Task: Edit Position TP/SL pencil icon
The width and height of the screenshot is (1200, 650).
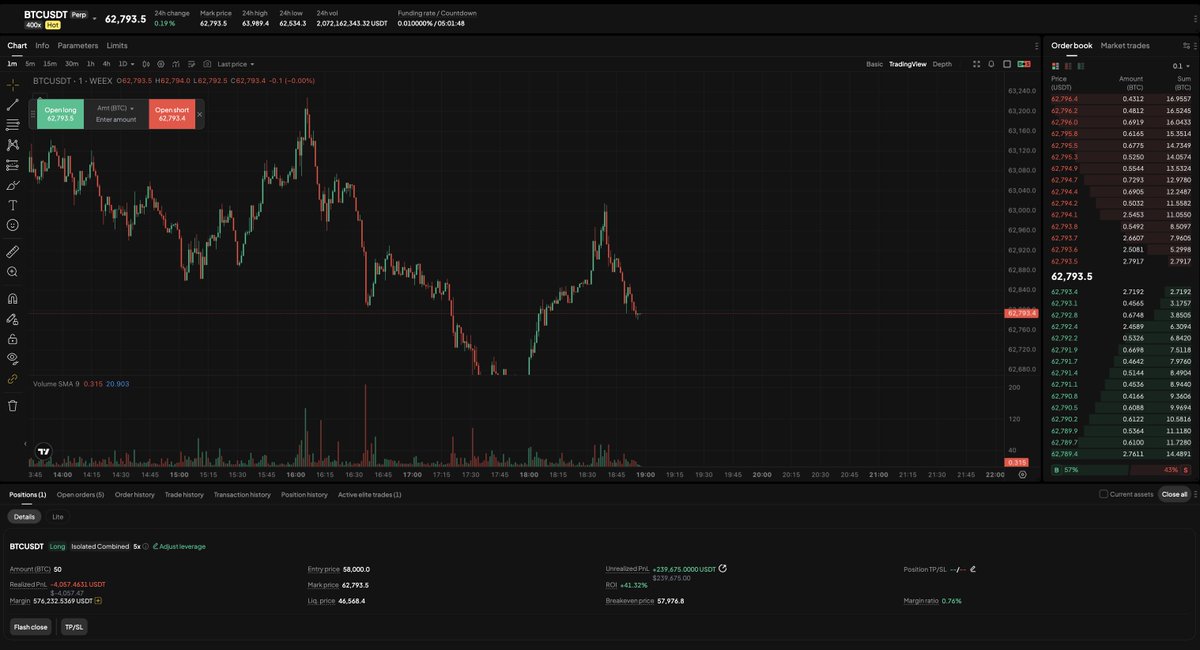Action: [973, 569]
